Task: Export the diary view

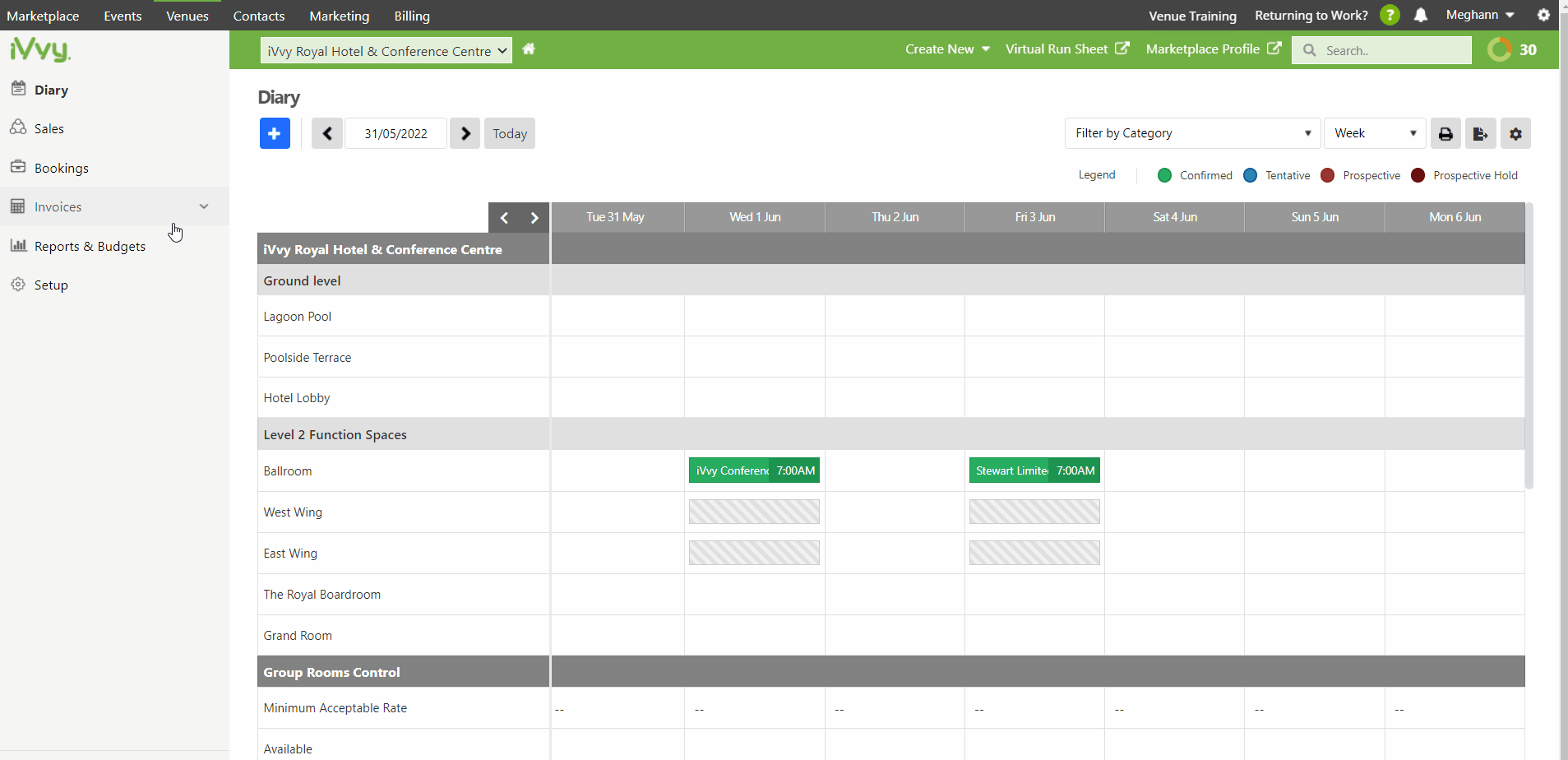Action: click(1480, 133)
